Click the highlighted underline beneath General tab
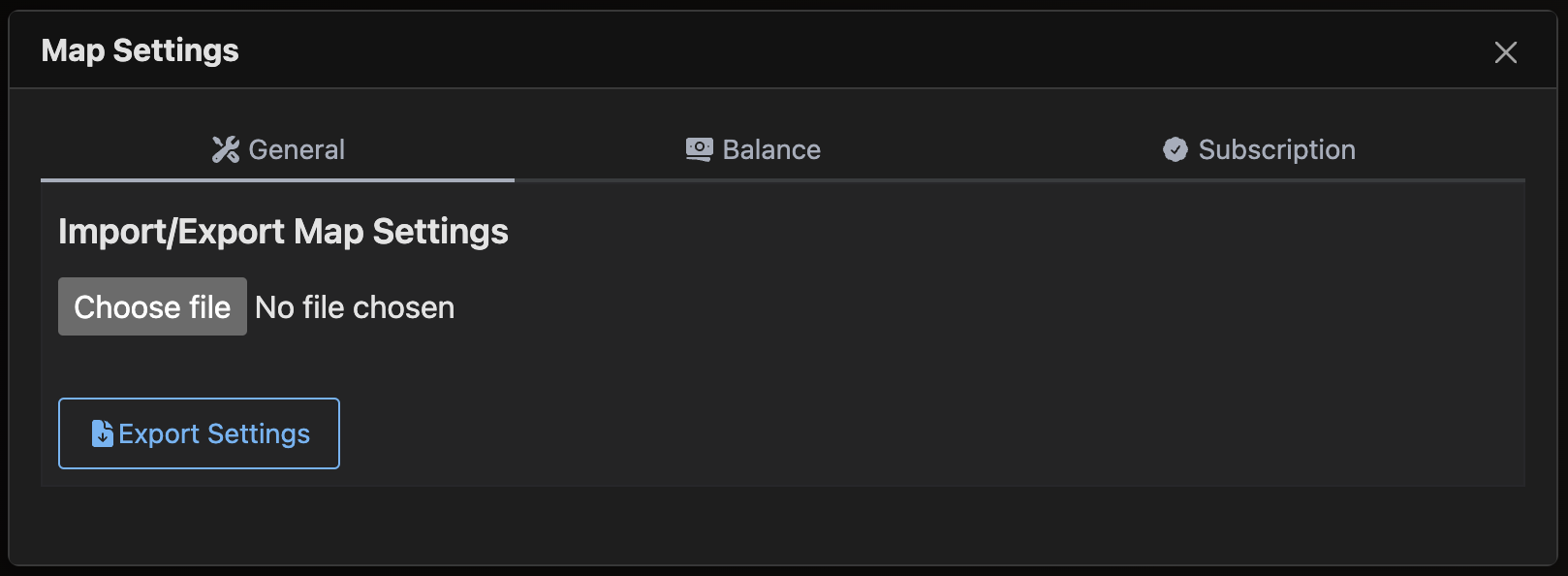This screenshot has height=576, width=1568. [x=277, y=179]
